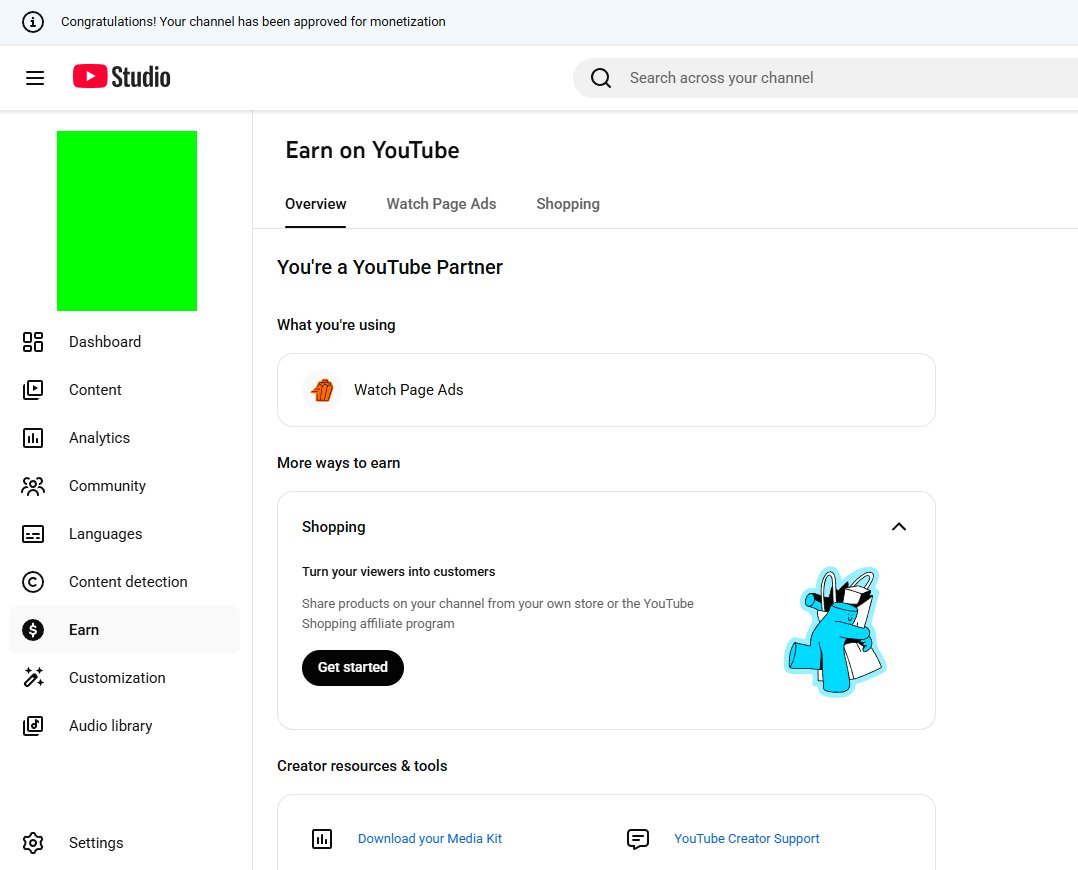Open Dashboard in the sidebar
This screenshot has height=870, width=1078.
tap(124, 342)
